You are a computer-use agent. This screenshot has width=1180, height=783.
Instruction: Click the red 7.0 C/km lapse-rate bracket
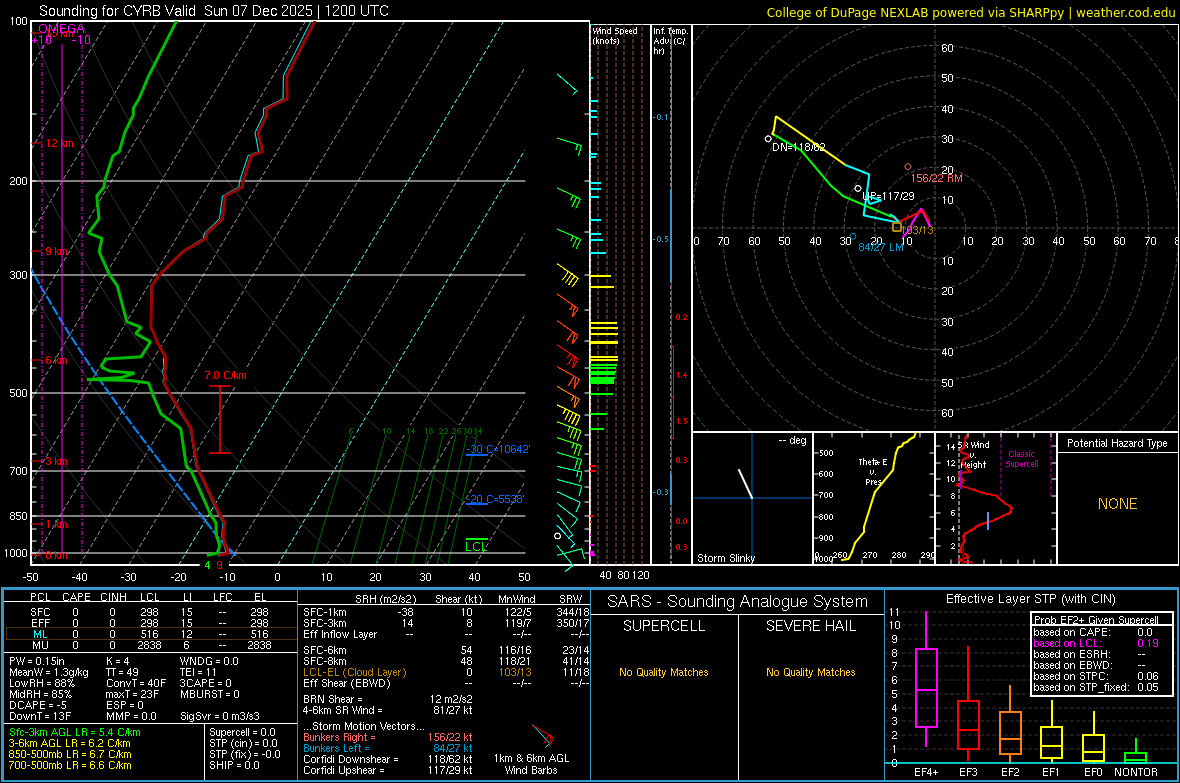(220, 419)
